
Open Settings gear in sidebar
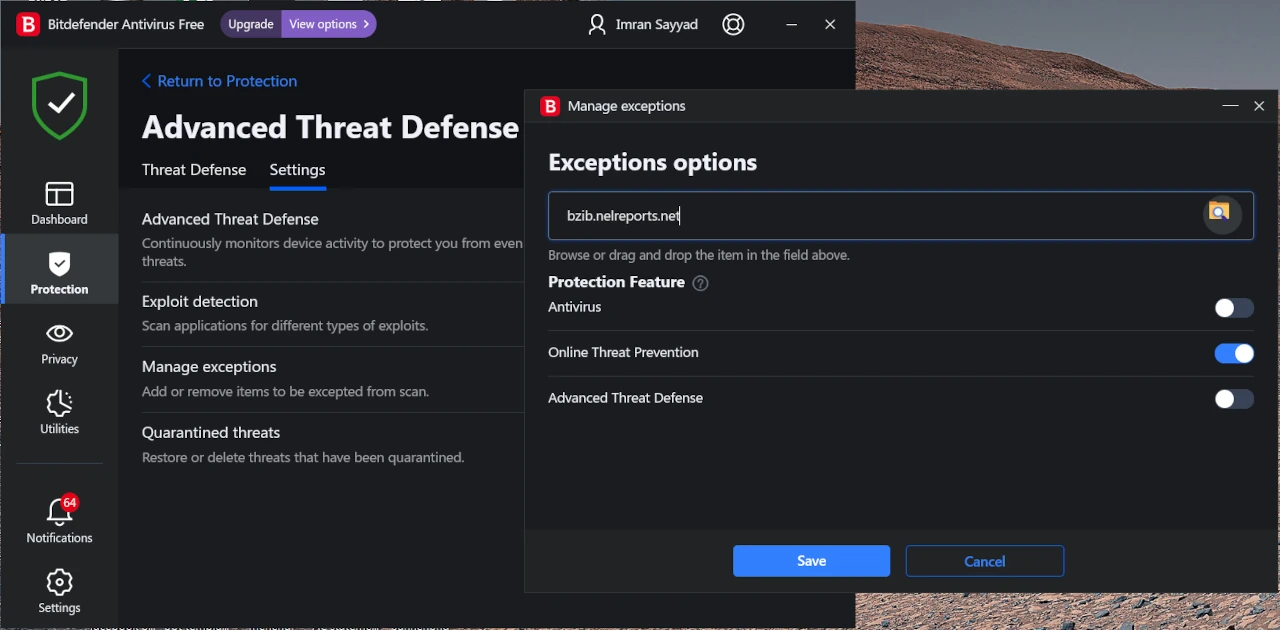click(59, 592)
